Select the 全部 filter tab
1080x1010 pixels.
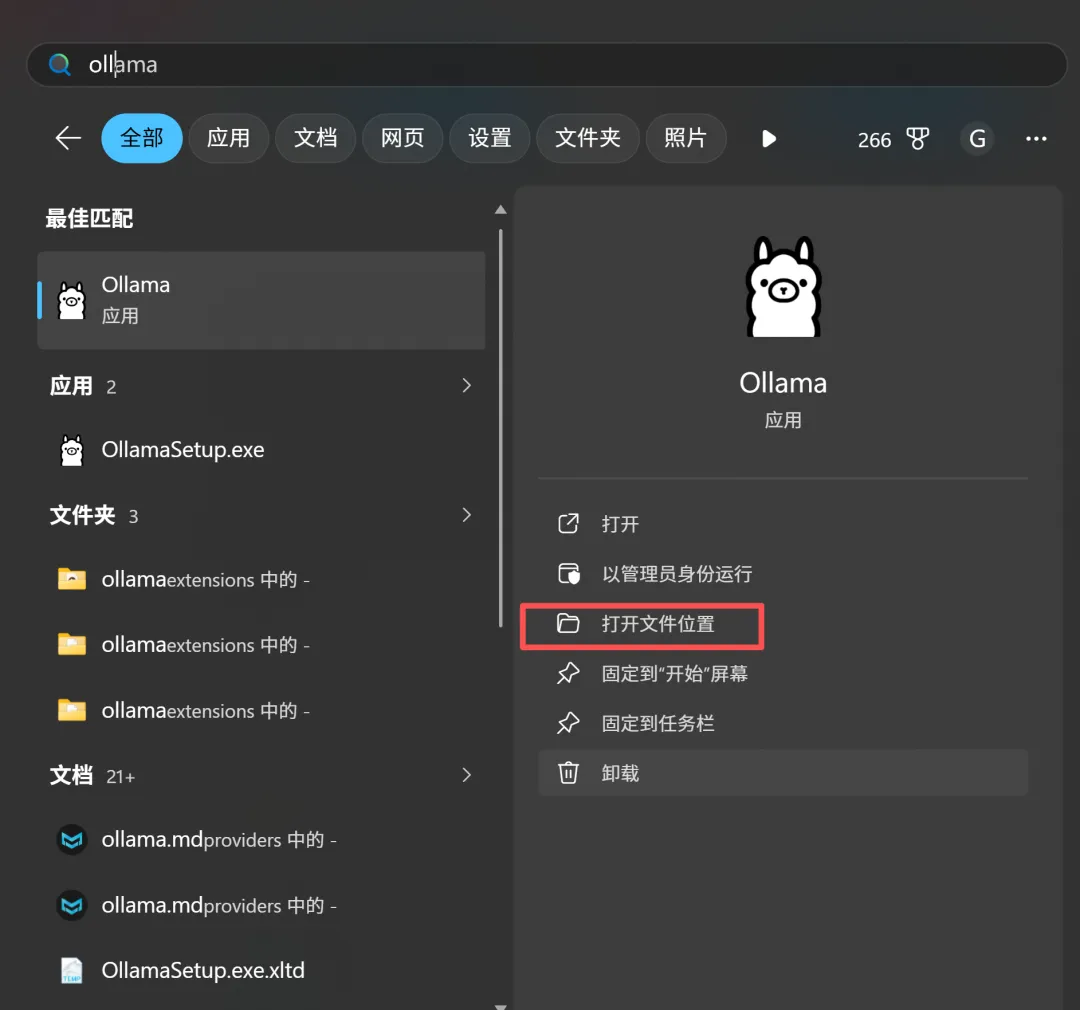pyautogui.click(x=142, y=138)
